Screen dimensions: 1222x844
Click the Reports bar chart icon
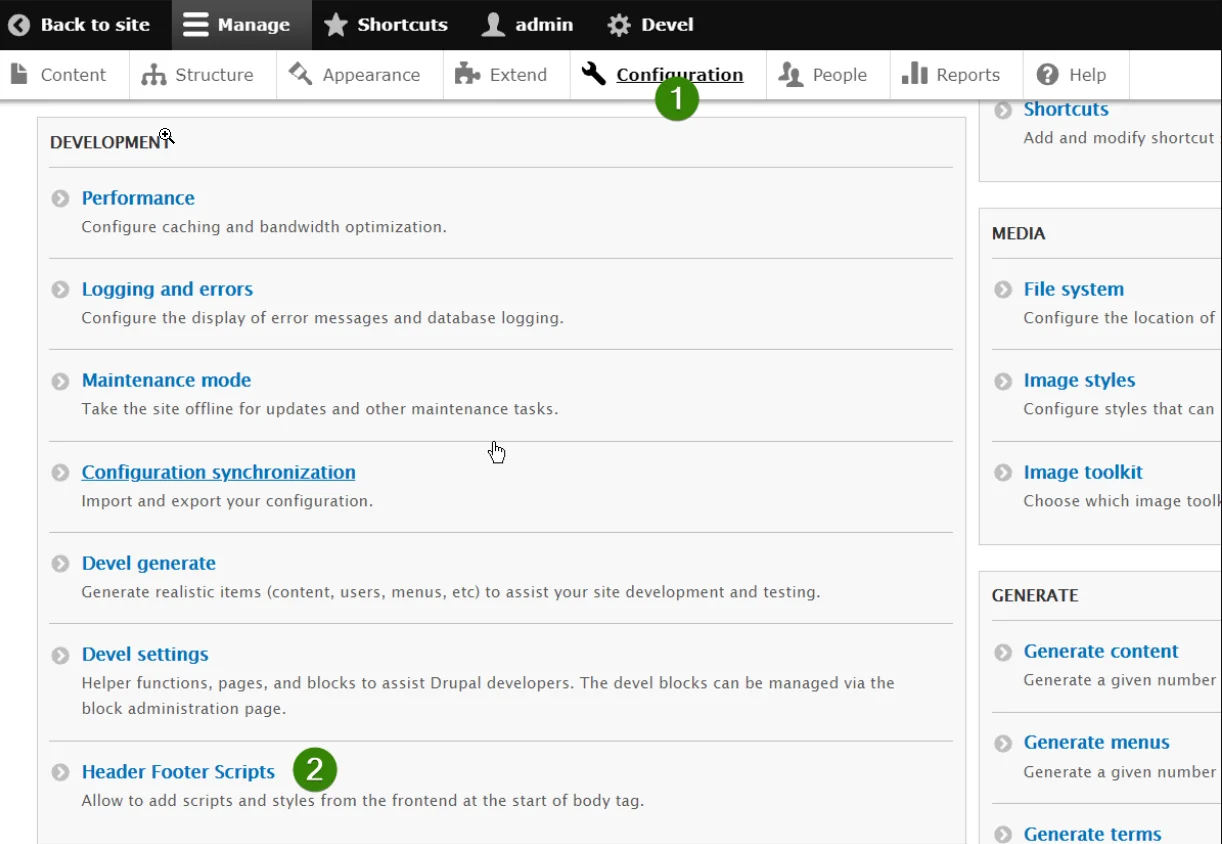(916, 73)
